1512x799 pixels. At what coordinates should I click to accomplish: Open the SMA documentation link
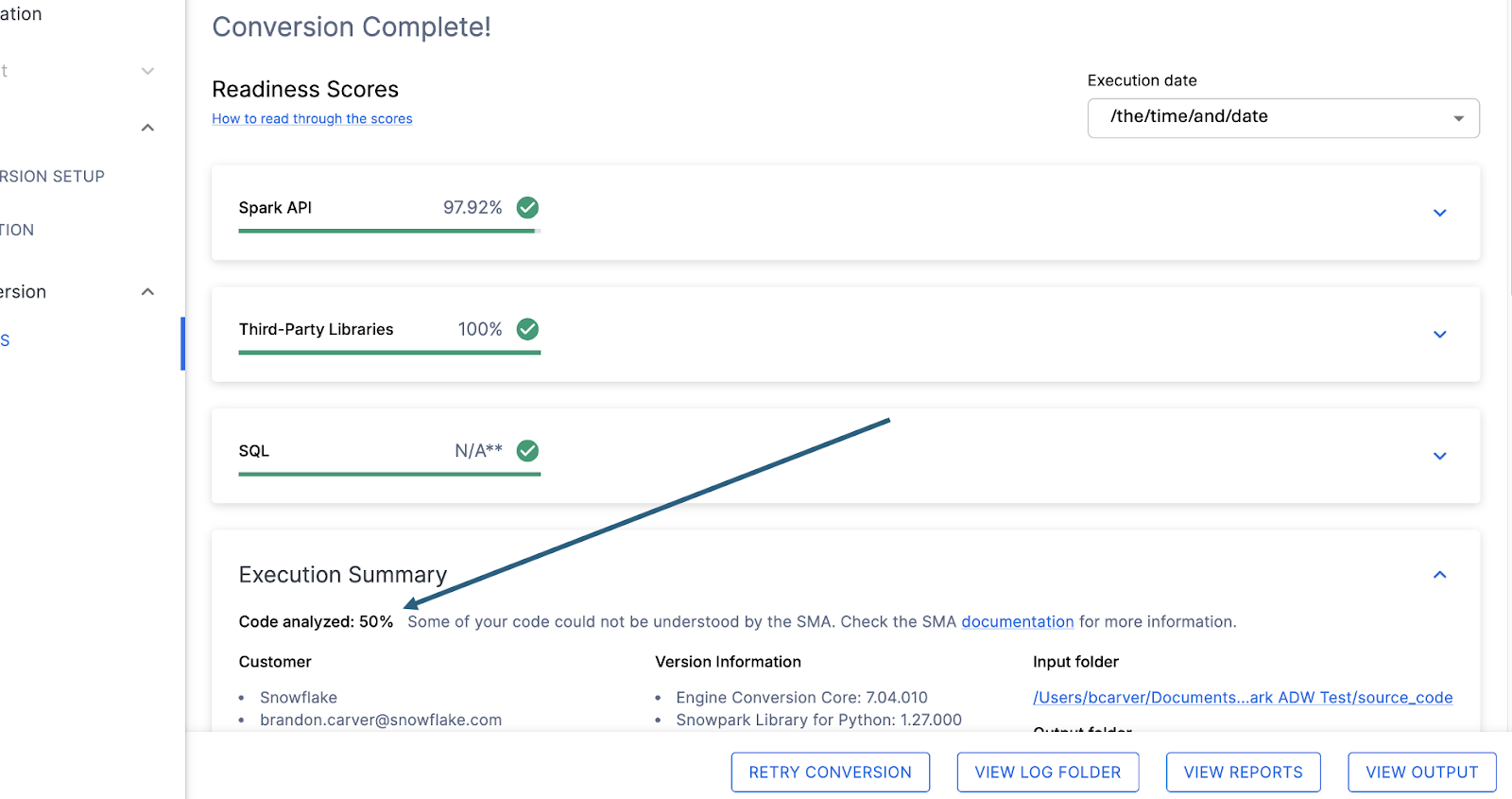tap(1017, 622)
